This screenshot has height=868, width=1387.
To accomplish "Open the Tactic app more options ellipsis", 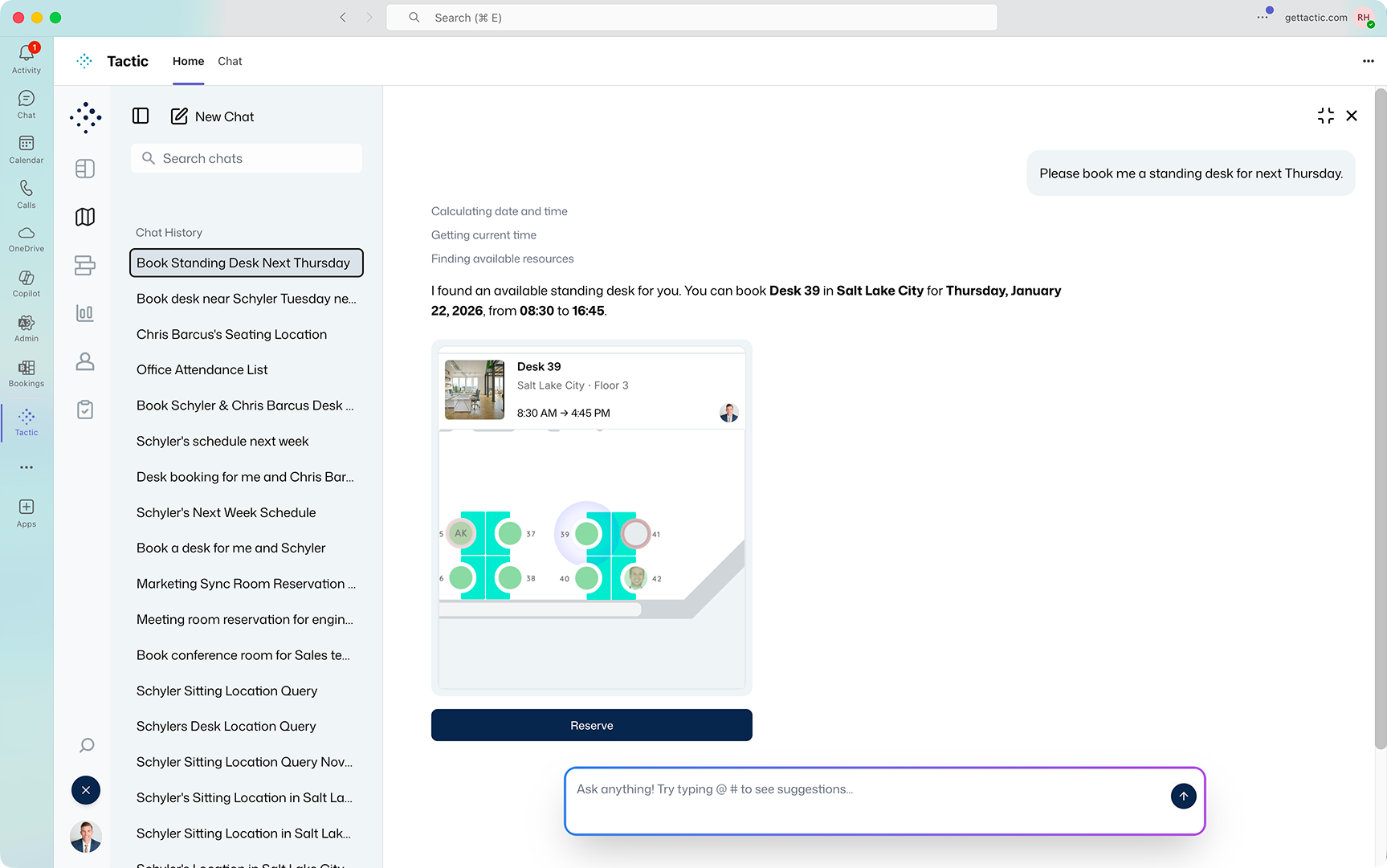I will (x=1368, y=61).
